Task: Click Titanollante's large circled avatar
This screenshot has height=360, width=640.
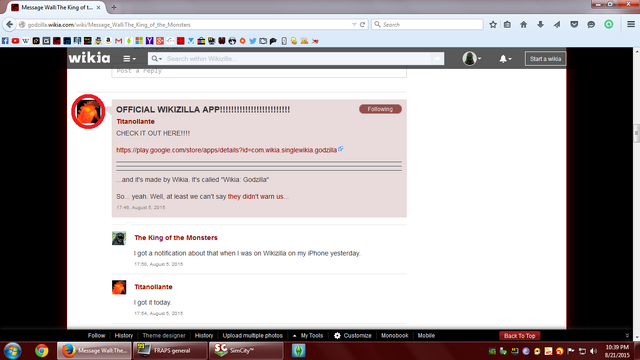Action: (x=88, y=111)
